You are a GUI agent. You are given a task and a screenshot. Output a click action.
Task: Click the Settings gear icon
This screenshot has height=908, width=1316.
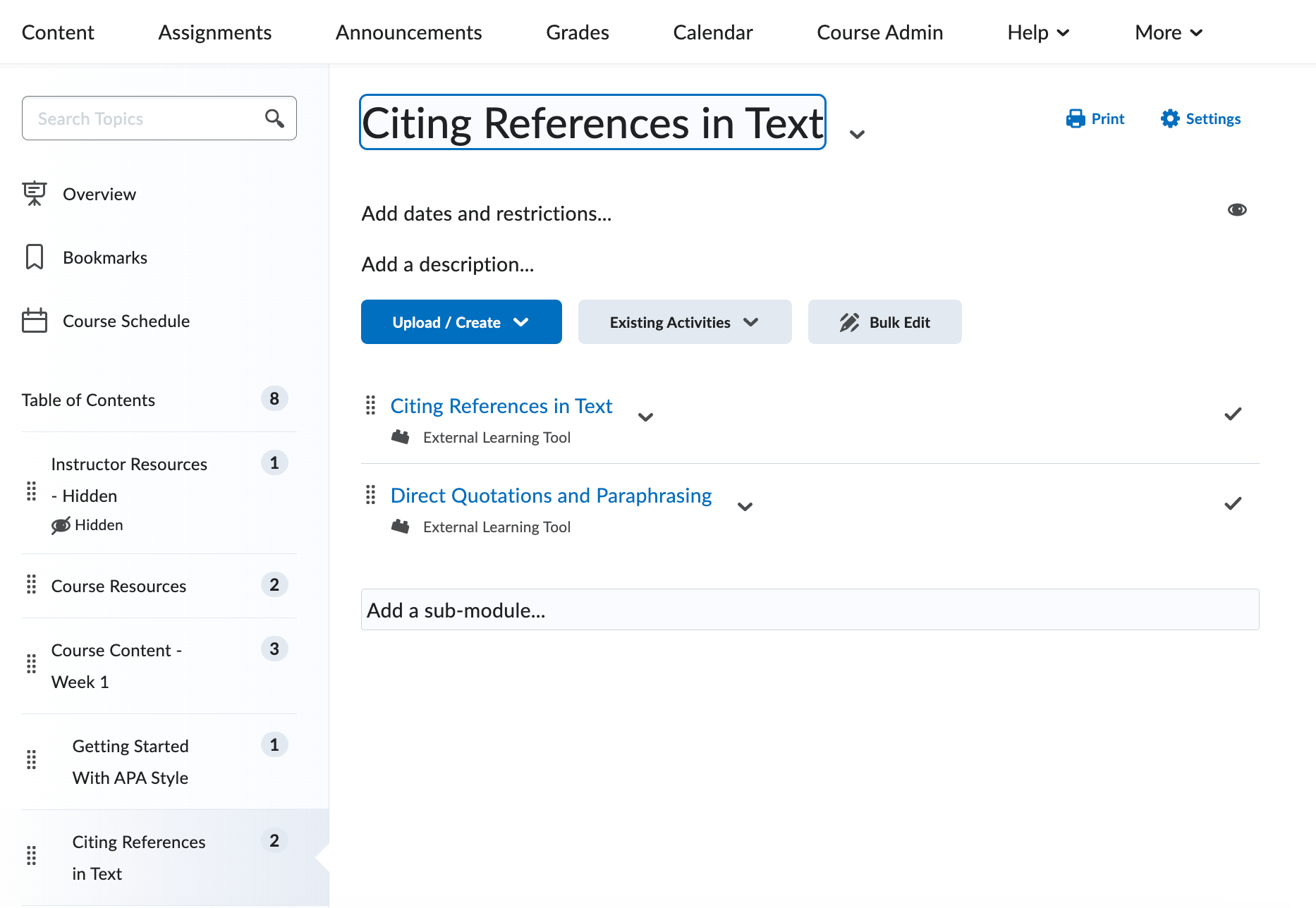coord(1170,118)
